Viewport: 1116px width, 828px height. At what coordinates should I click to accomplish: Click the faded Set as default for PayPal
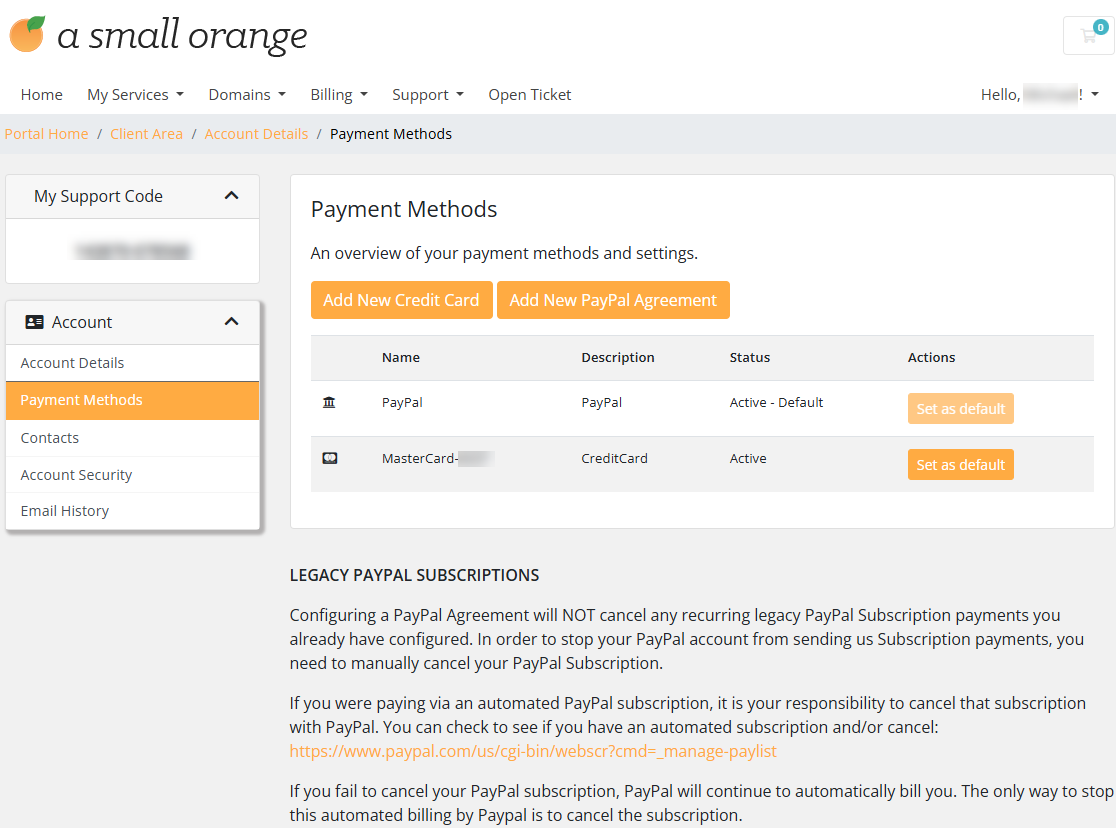[x=960, y=409]
